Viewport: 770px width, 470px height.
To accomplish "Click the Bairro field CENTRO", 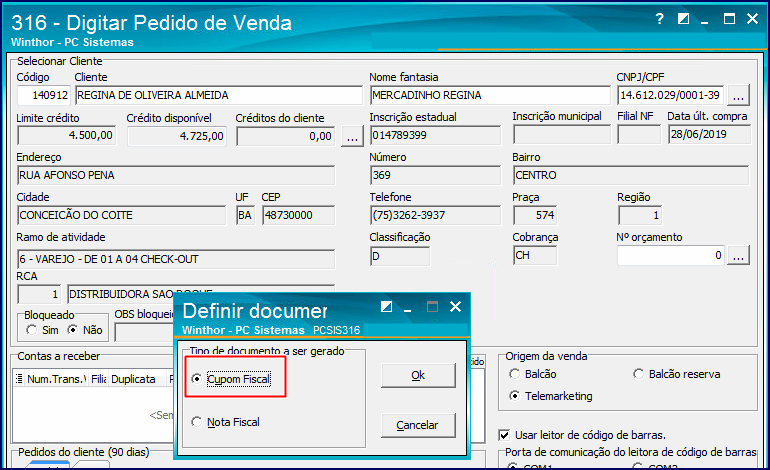I will (x=631, y=175).
